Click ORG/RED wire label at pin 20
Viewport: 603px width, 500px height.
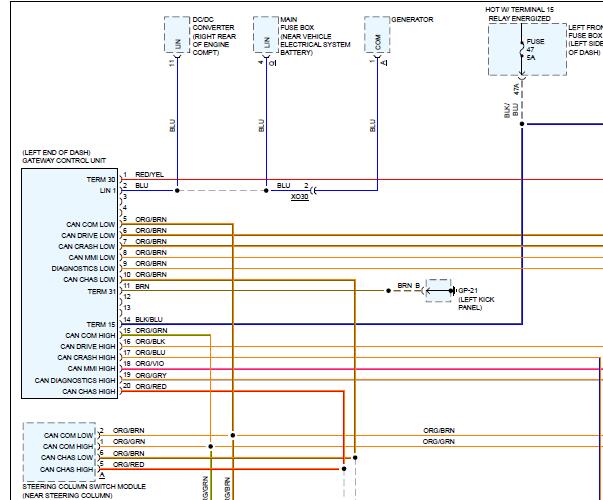coord(151,387)
